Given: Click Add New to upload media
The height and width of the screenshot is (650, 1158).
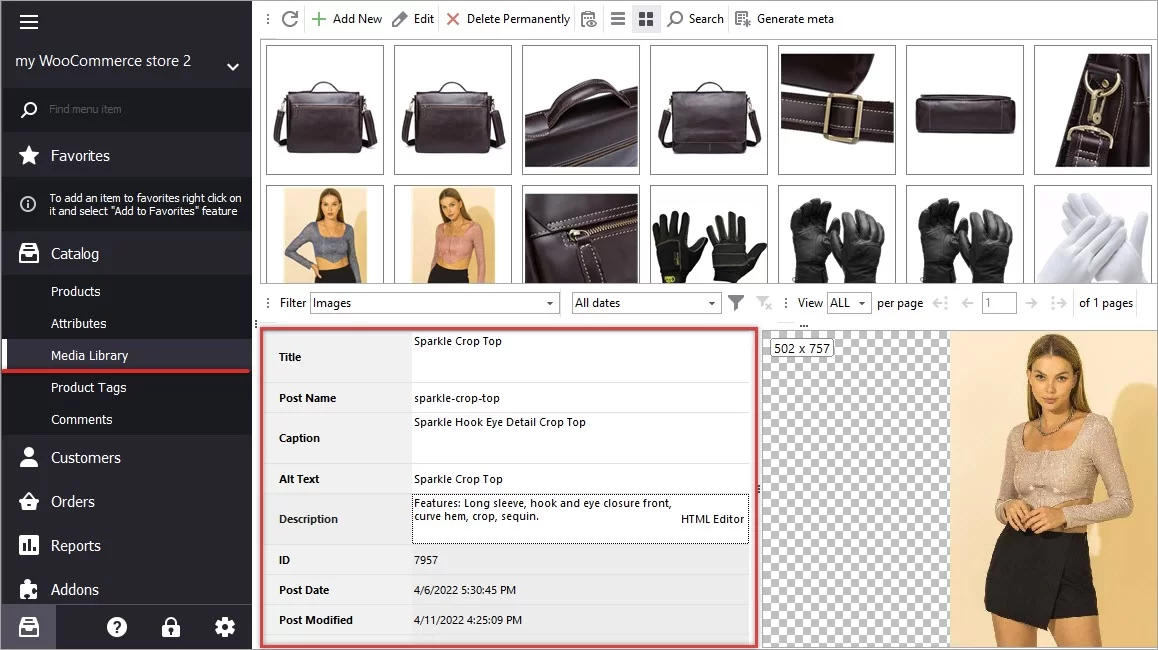Looking at the screenshot, I should click(x=346, y=18).
